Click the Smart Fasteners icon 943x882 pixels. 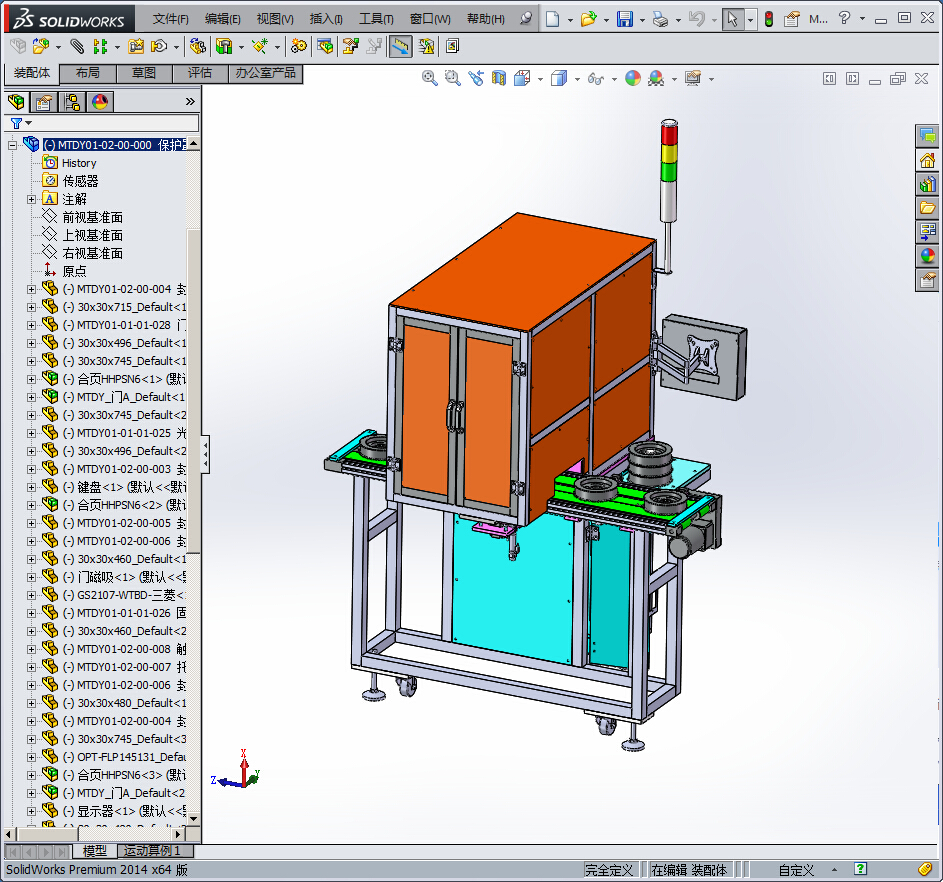(x=137, y=46)
